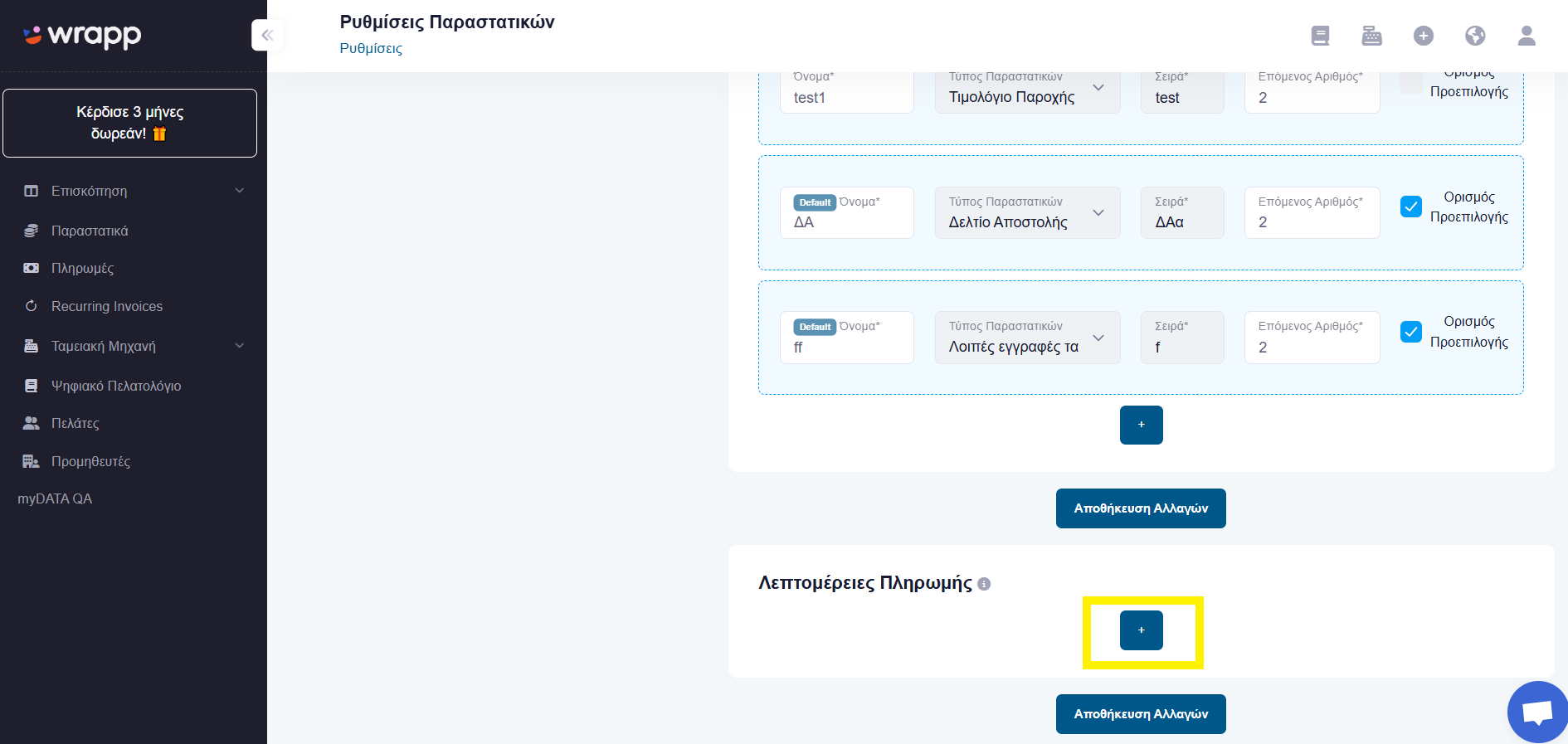The height and width of the screenshot is (744, 1568).
Task: Click the Παραστατικά coins icon
Action: [x=32, y=231]
